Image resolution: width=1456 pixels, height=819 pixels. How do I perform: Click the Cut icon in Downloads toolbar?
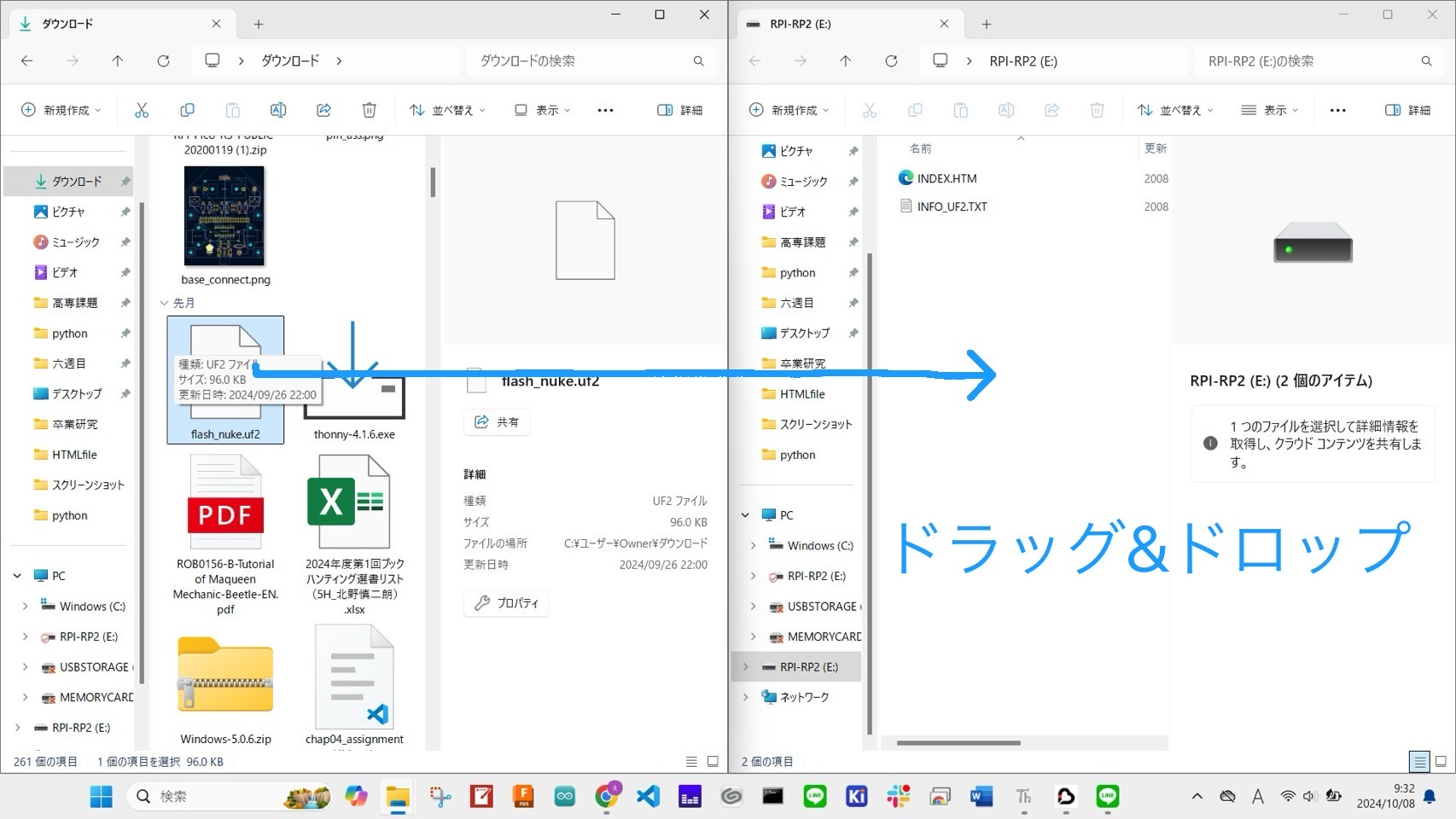click(x=142, y=110)
